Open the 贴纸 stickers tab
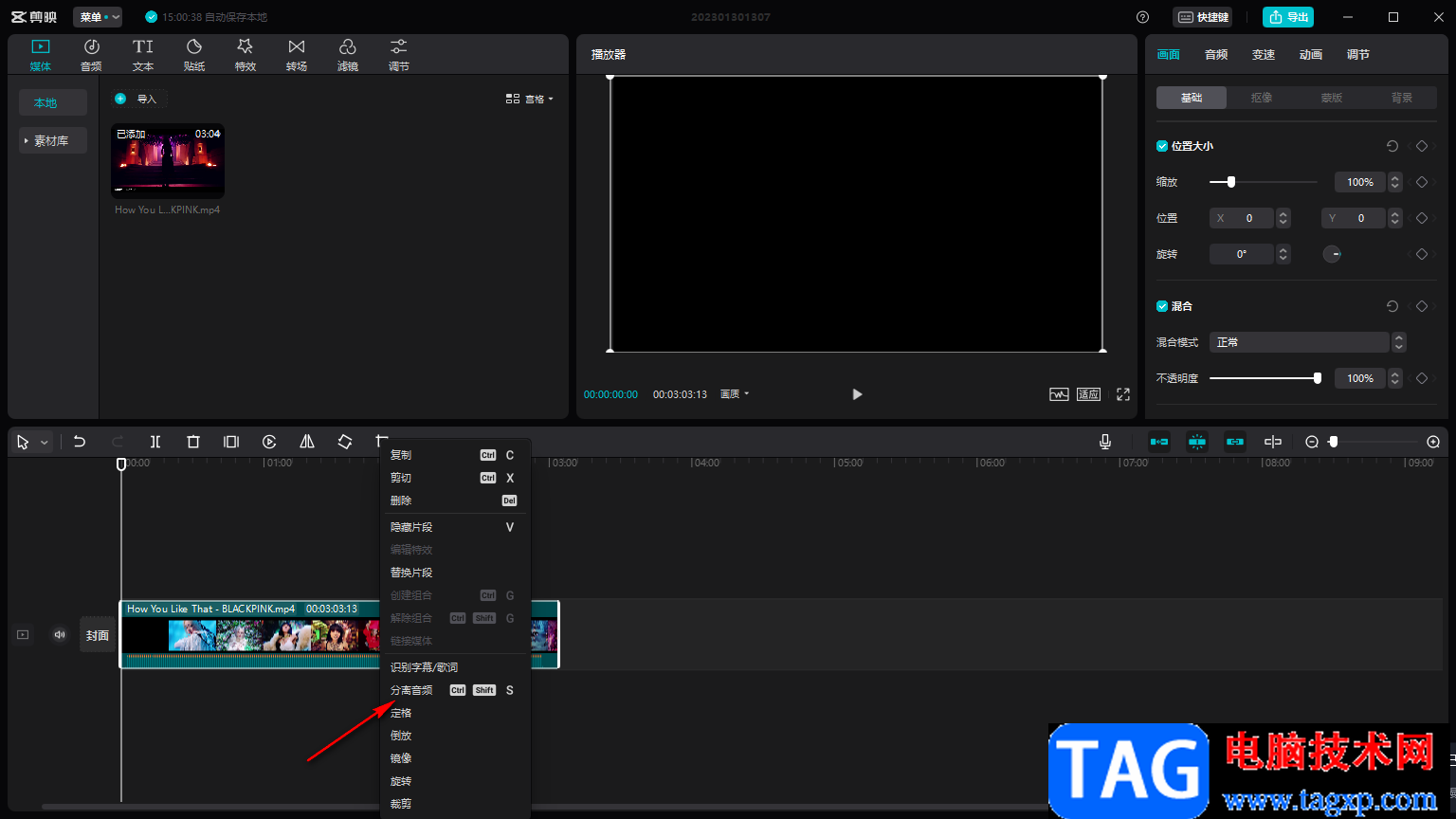This screenshot has height=819, width=1456. pyautogui.click(x=194, y=55)
